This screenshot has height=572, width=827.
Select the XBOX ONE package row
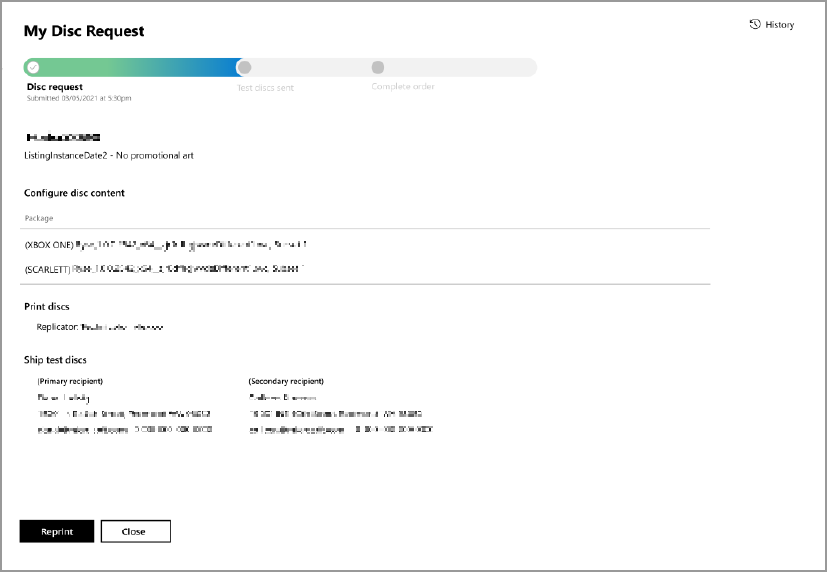[x=365, y=245]
